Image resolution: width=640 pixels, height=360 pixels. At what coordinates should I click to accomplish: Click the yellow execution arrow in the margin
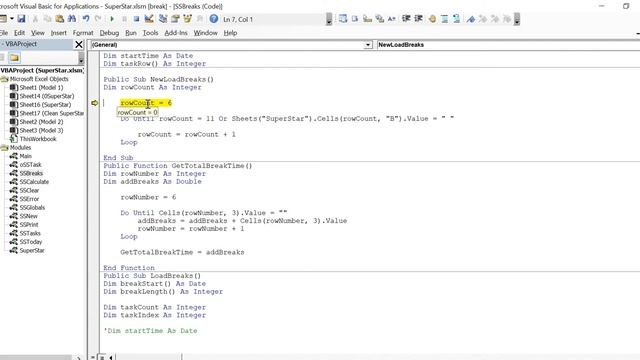[x=95, y=103]
